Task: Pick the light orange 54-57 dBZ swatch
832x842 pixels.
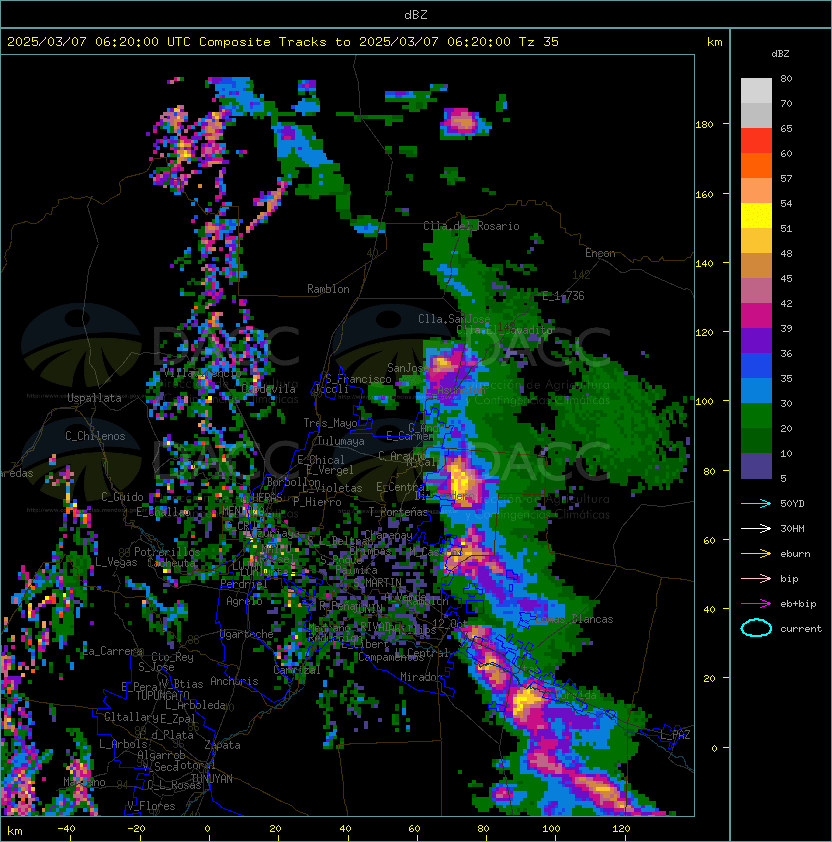Action: [756, 191]
